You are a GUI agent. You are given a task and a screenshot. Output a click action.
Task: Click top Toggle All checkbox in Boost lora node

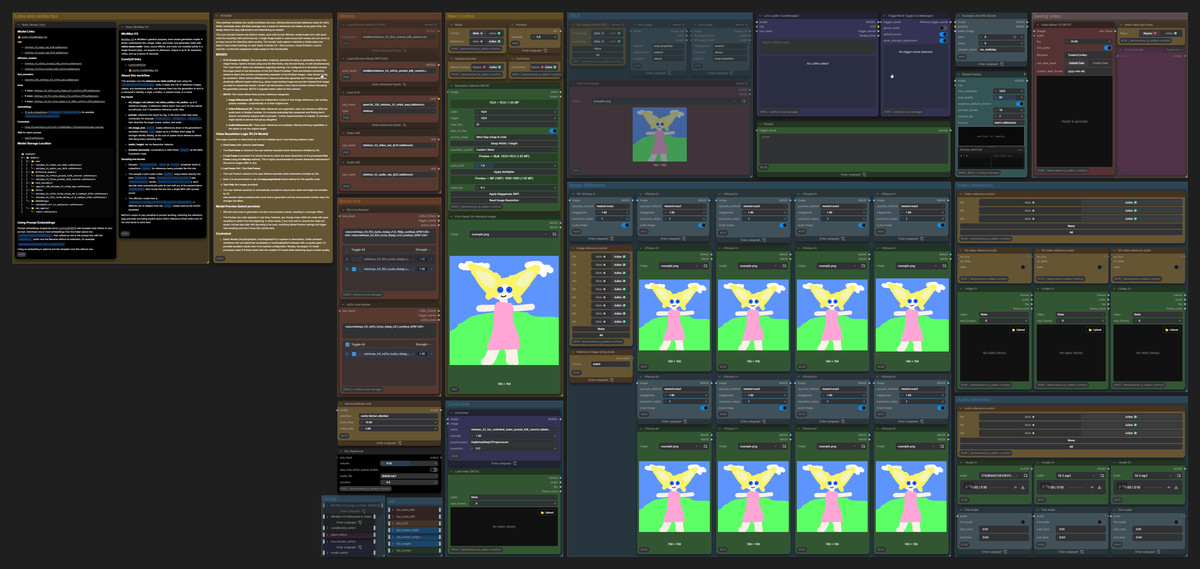click(x=347, y=250)
